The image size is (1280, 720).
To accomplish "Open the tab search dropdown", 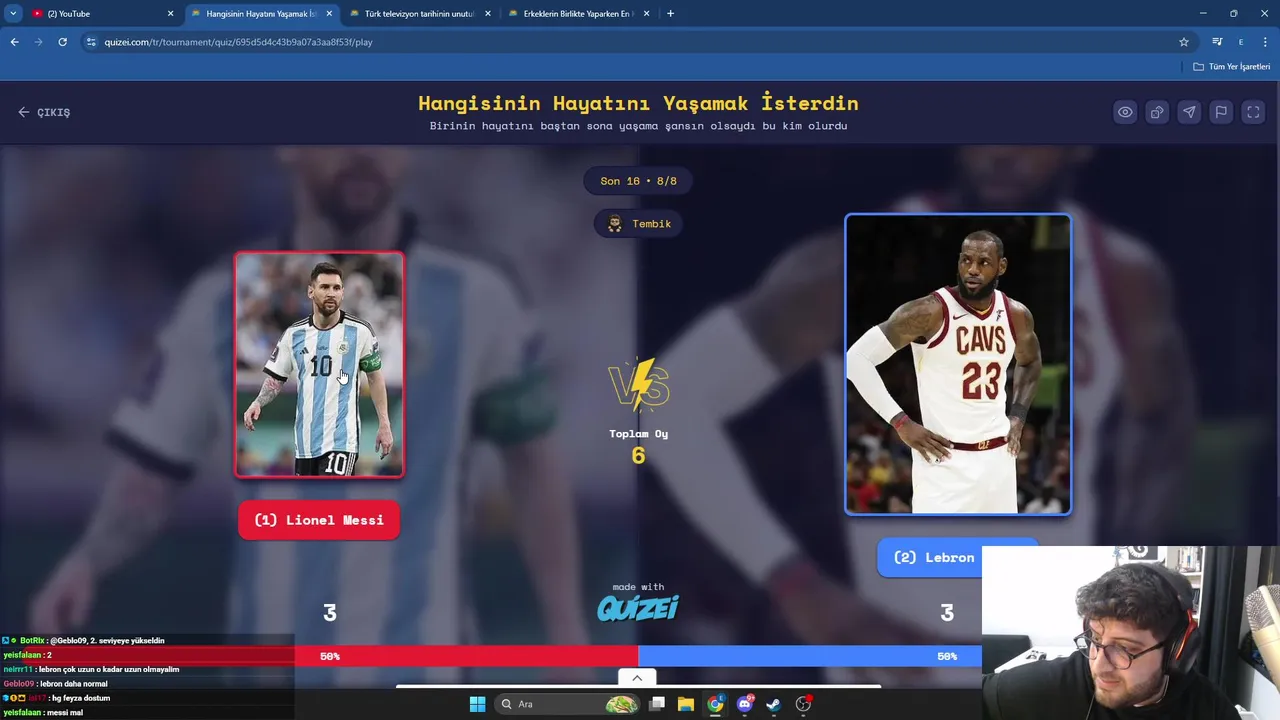I will [13, 14].
